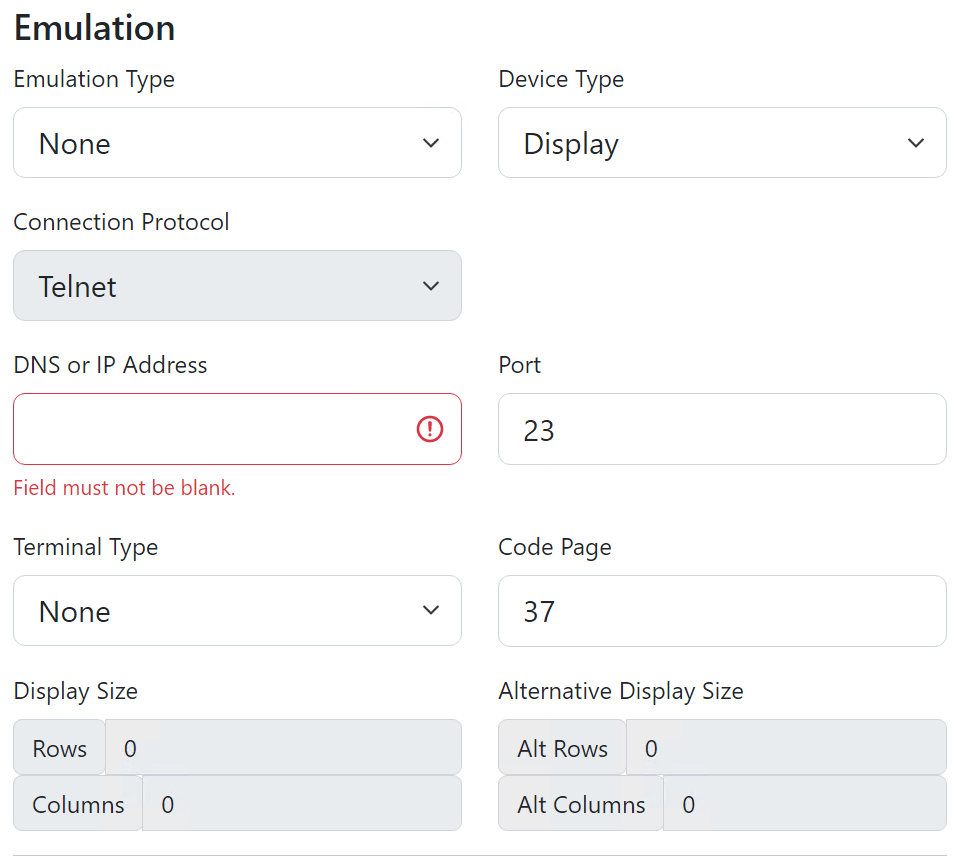The height and width of the screenshot is (865, 967).
Task: Click the Rows label addon
Action: pos(59,748)
